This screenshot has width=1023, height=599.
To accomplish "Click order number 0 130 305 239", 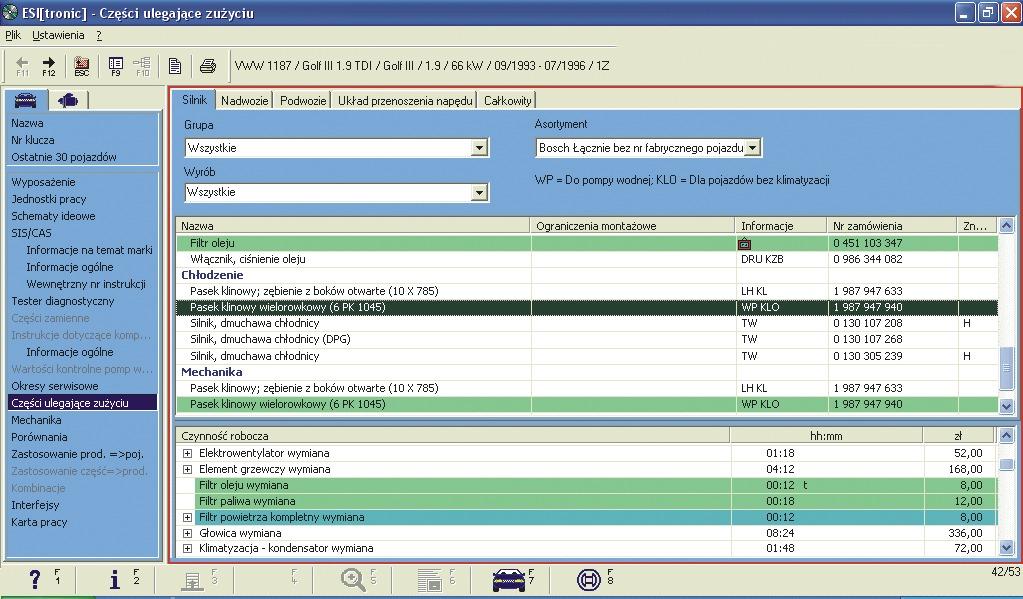I will click(868, 356).
